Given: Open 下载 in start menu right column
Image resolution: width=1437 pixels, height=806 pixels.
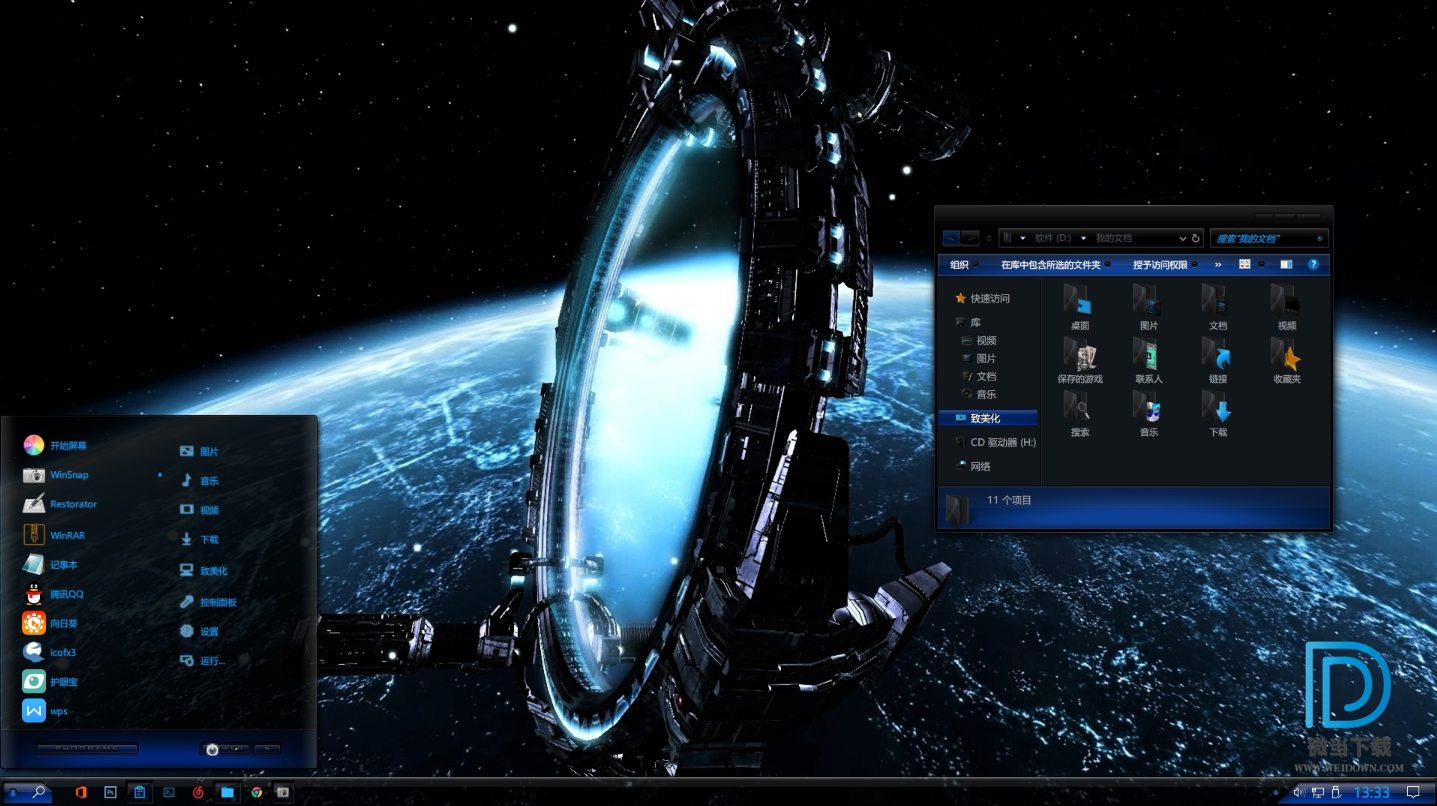Looking at the screenshot, I should click(199, 539).
